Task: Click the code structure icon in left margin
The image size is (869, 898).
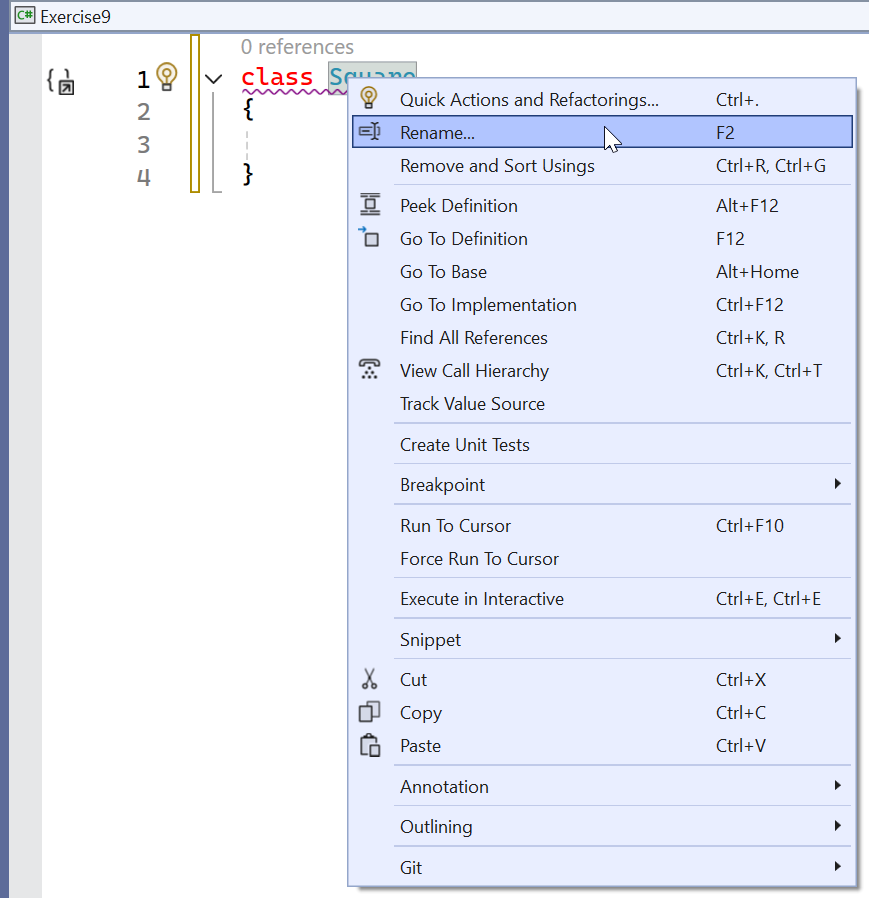Action: (x=61, y=81)
